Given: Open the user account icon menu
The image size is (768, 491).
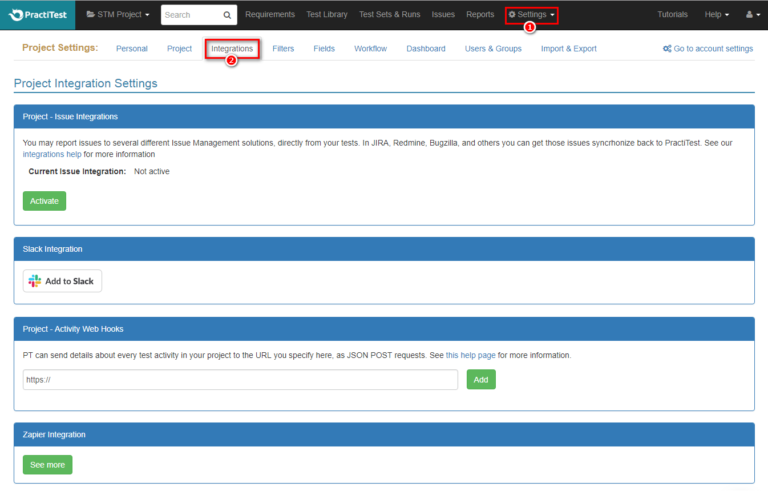Looking at the screenshot, I should [753, 15].
